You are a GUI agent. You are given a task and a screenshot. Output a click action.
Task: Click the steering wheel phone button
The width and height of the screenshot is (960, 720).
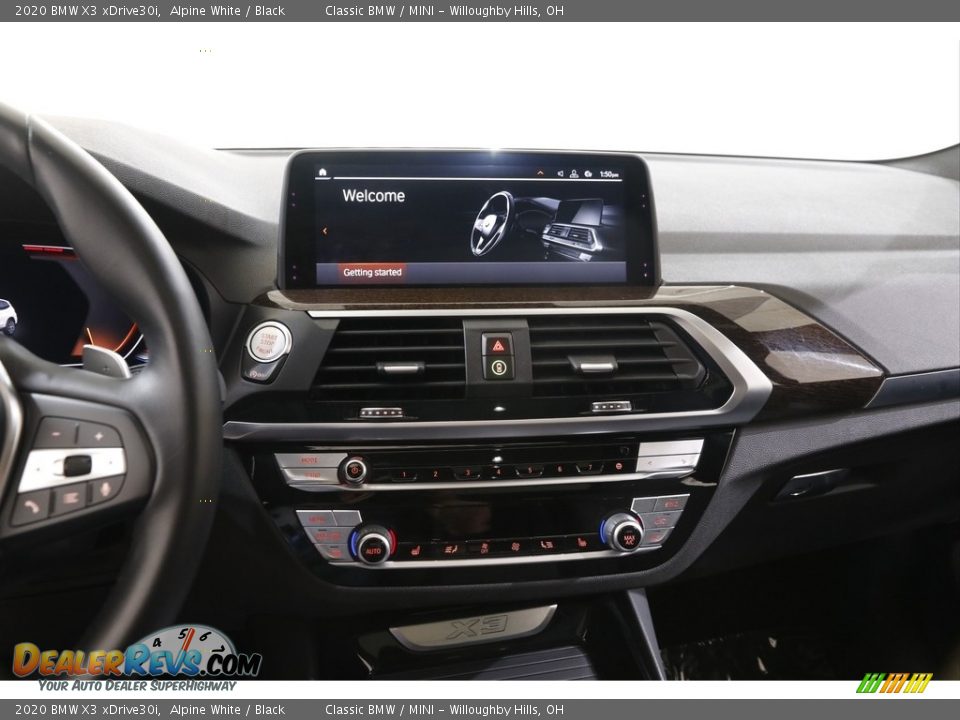coord(31,507)
